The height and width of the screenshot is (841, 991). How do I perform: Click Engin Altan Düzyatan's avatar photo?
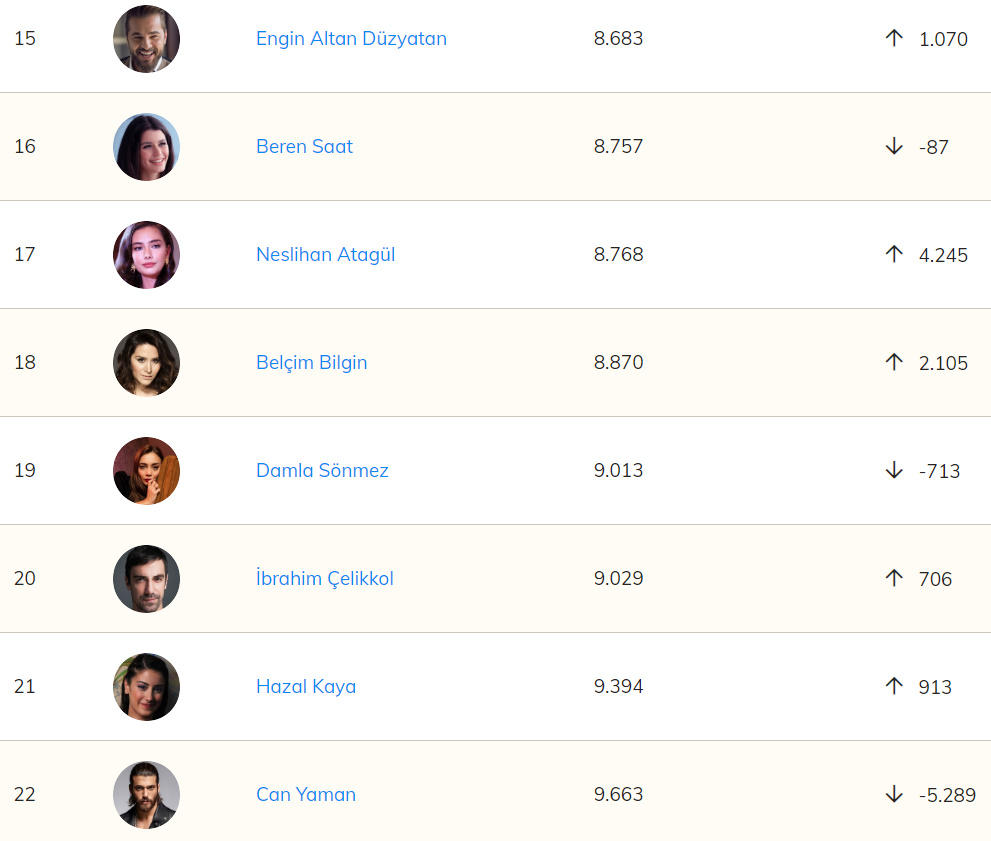click(x=146, y=39)
